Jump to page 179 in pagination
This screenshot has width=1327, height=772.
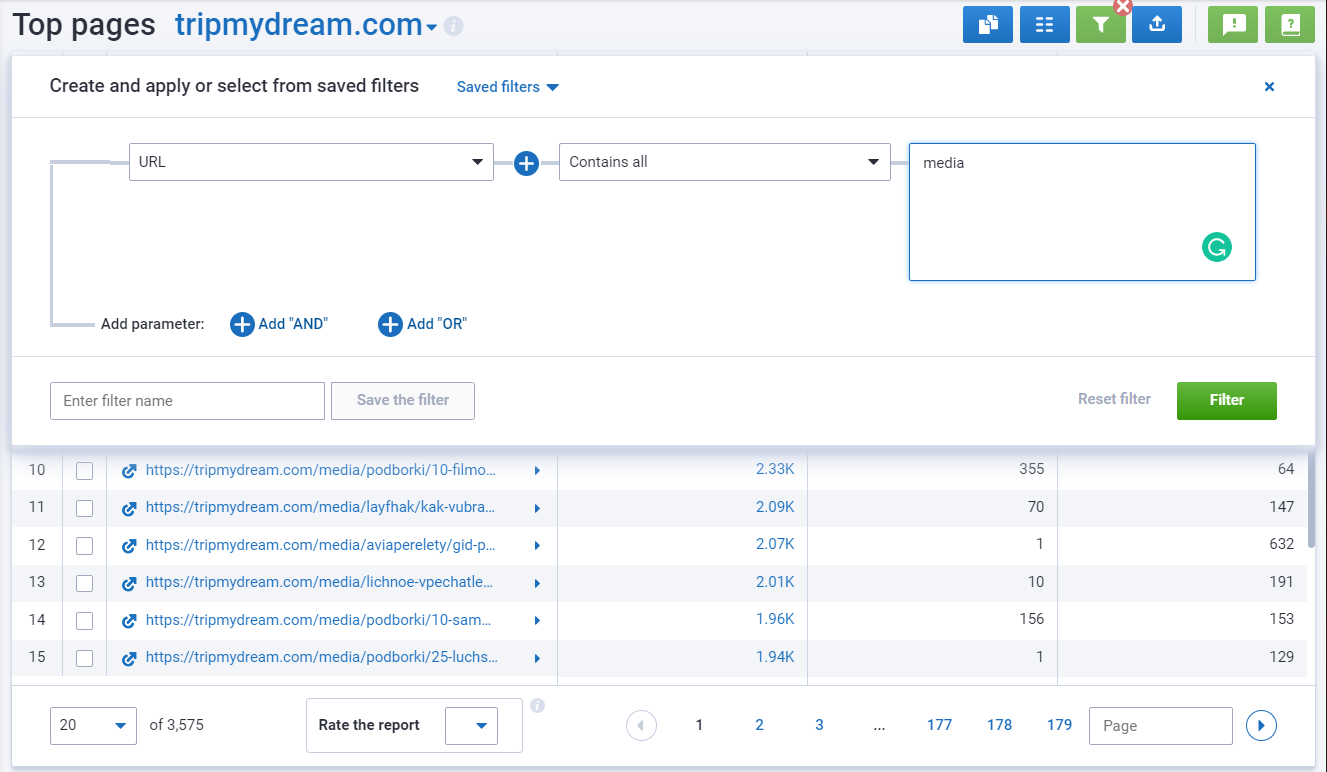click(x=1059, y=725)
